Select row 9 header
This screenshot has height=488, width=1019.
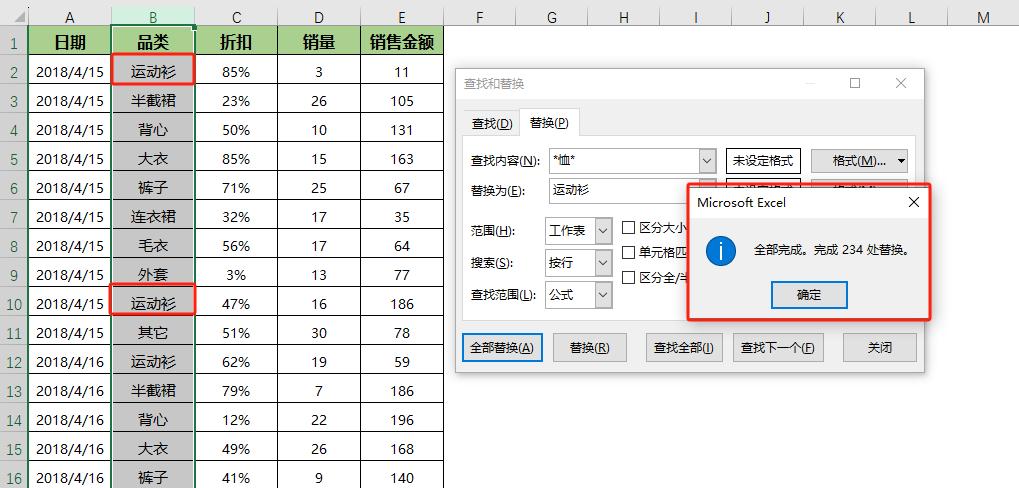click(x=14, y=275)
